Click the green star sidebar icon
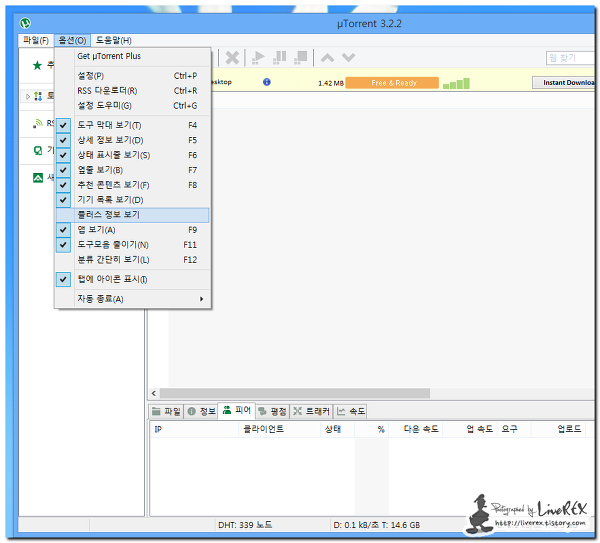Image resolution: width=600 pixels, height=543 pixels. click(37, 65)
